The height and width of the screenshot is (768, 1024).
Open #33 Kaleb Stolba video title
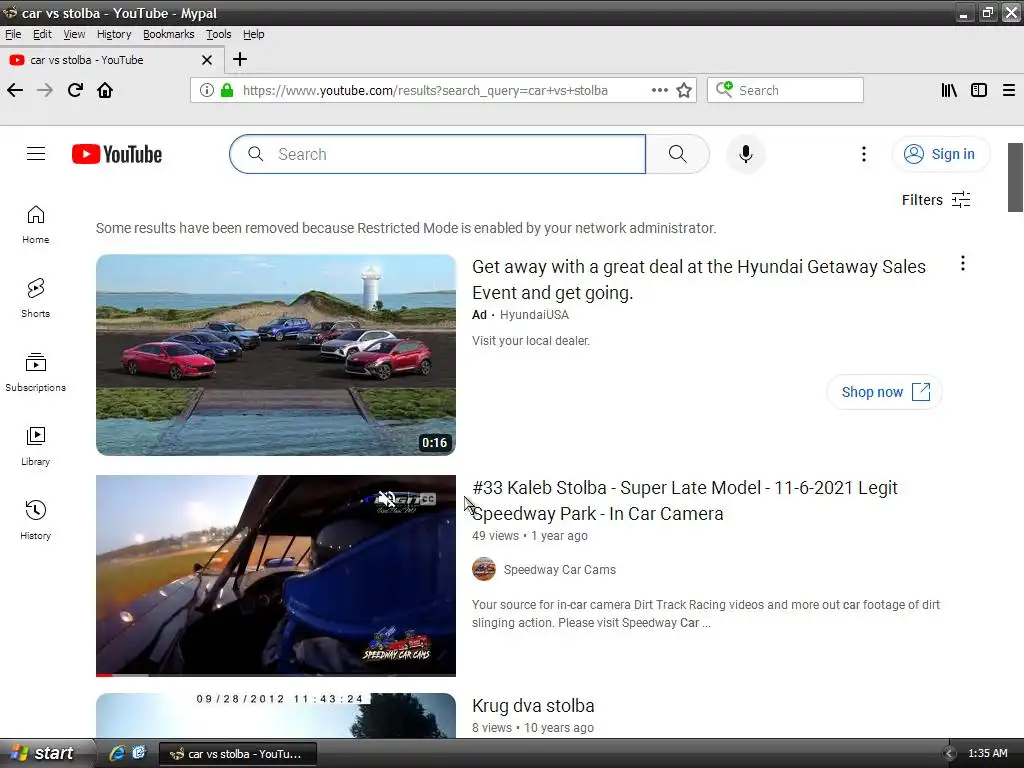click(684, 501)
